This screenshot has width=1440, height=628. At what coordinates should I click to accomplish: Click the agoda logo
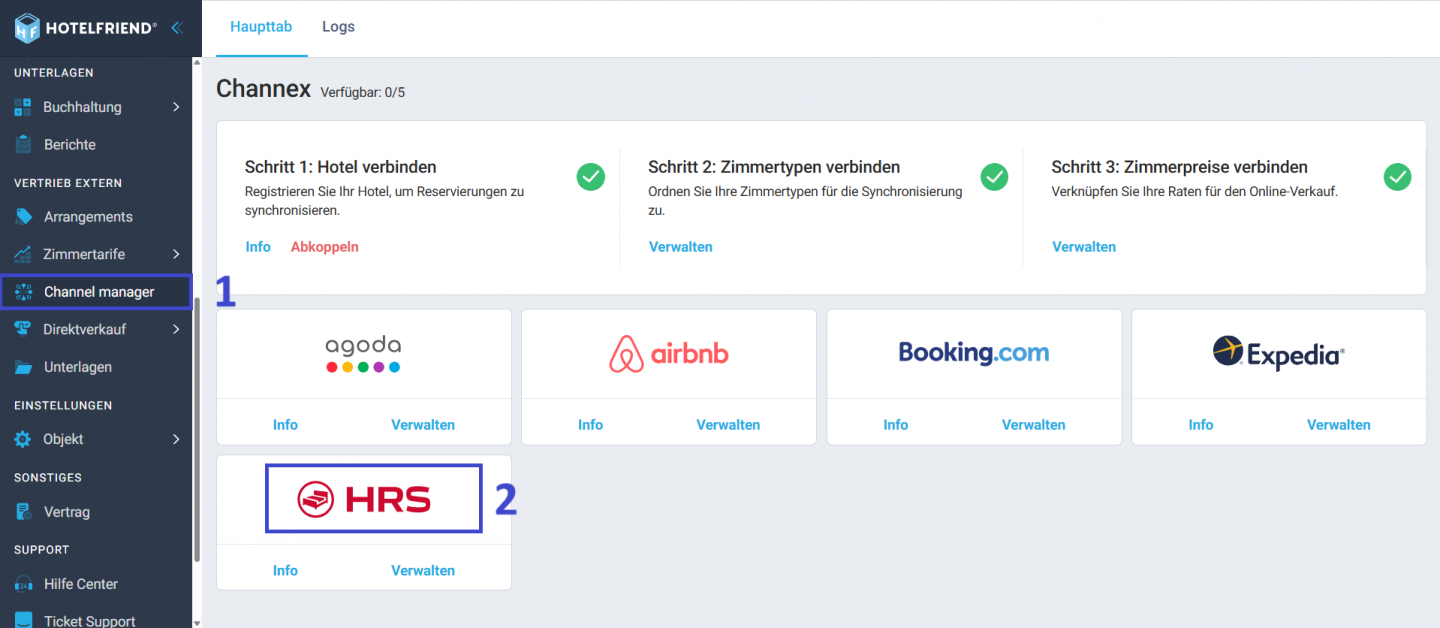[x=363, y=353]
